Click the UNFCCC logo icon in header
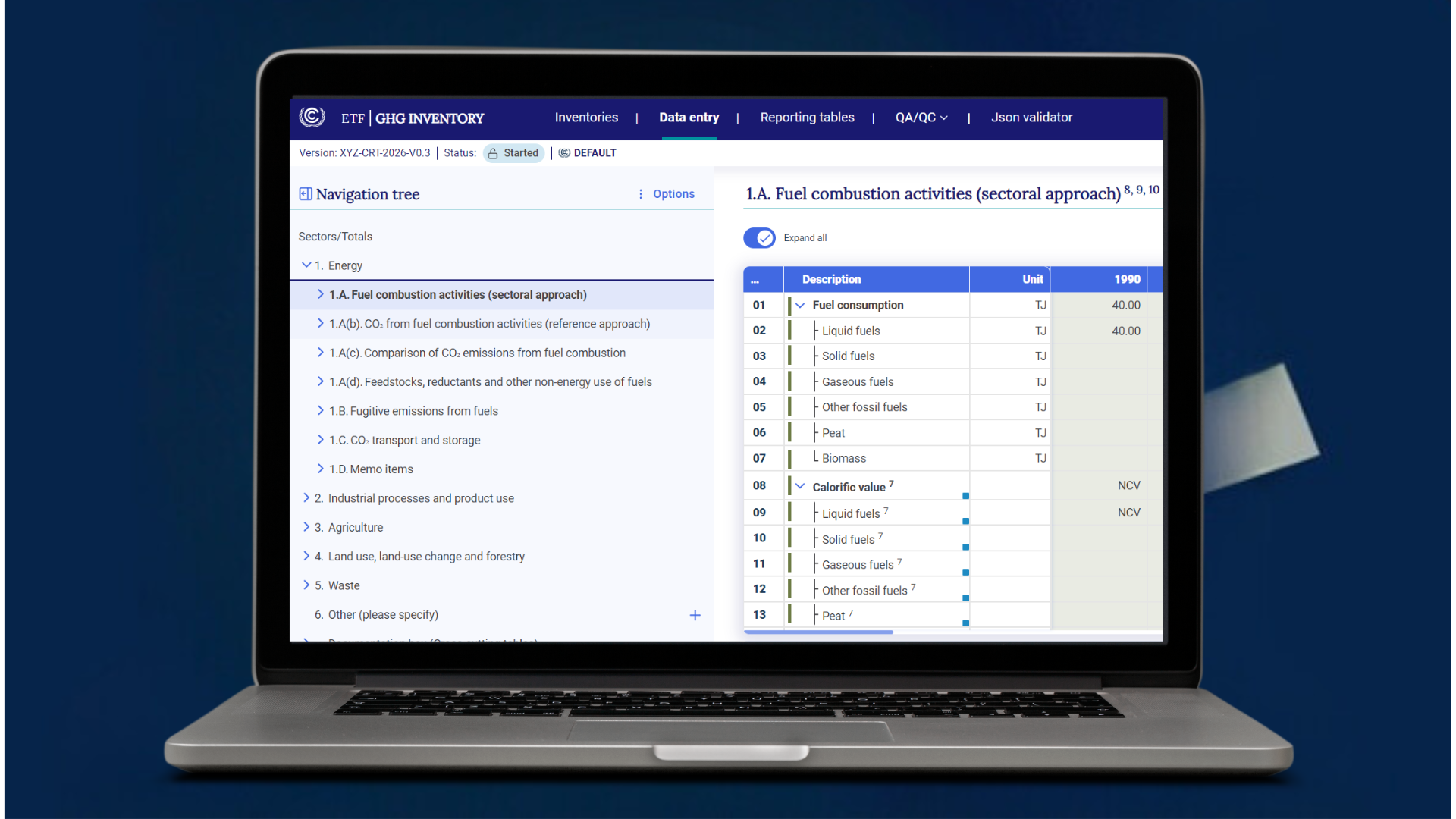1456x819 pixels. tap(312, 117)
